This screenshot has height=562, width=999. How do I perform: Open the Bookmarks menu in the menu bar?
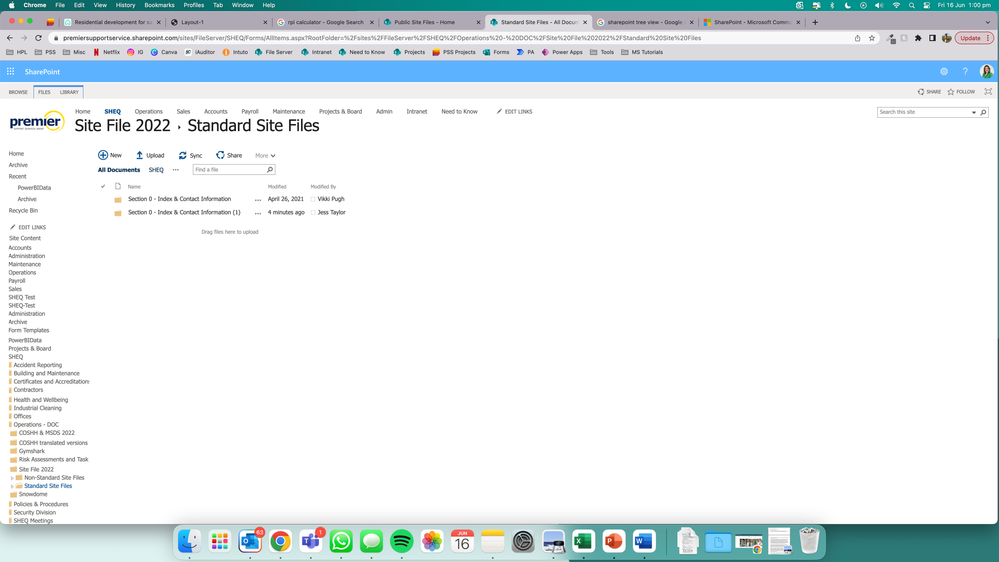click(159, 5)
